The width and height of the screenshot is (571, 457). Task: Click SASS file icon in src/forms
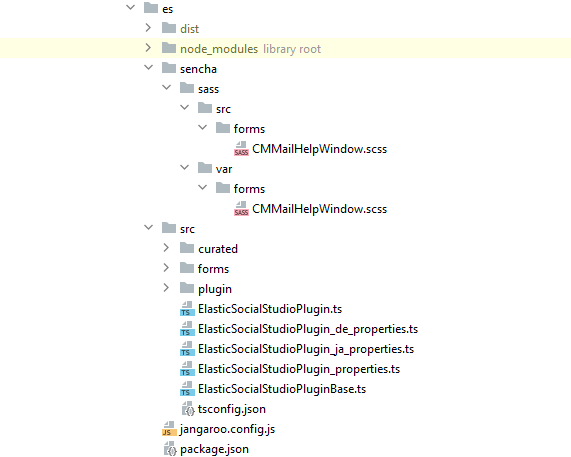click(x=241, y=148)
